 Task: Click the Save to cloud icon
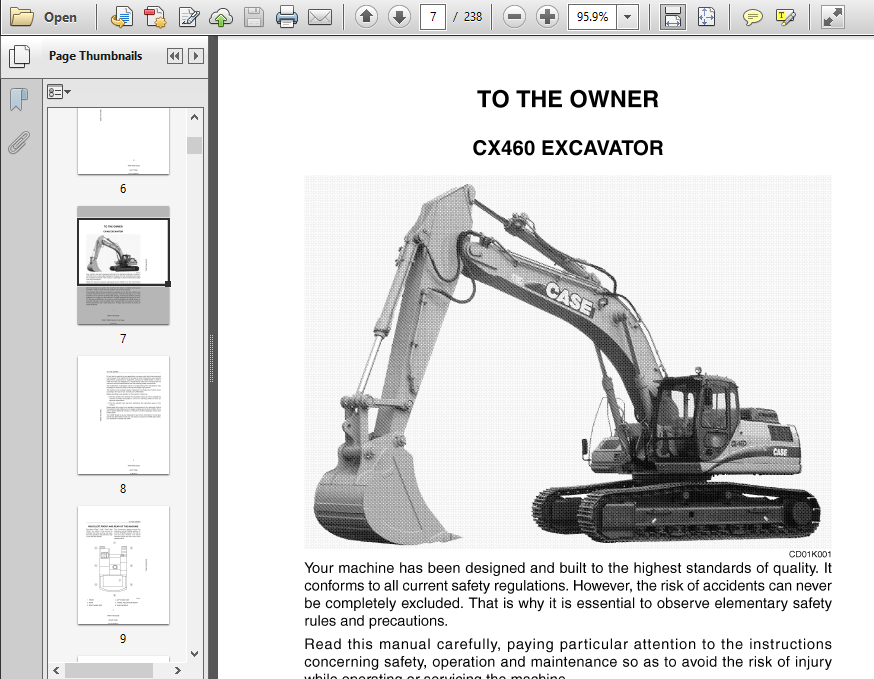coord(221,17)
